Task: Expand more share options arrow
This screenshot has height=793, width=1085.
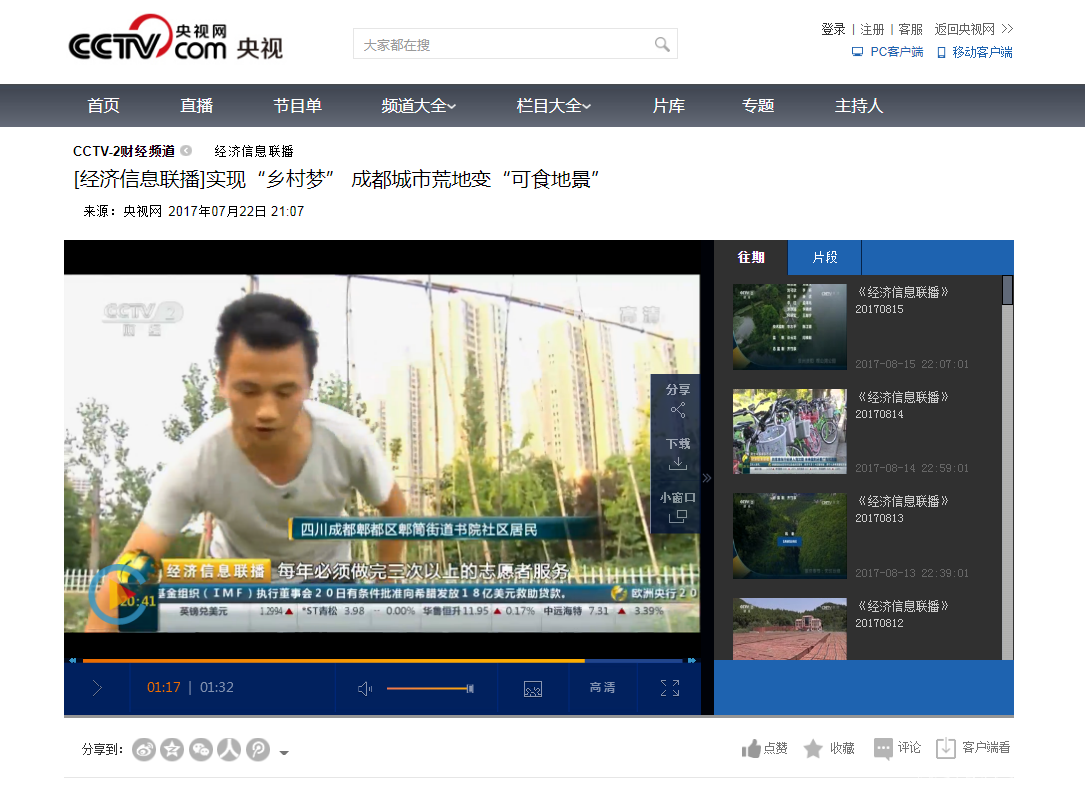Action: coord(284,752)
